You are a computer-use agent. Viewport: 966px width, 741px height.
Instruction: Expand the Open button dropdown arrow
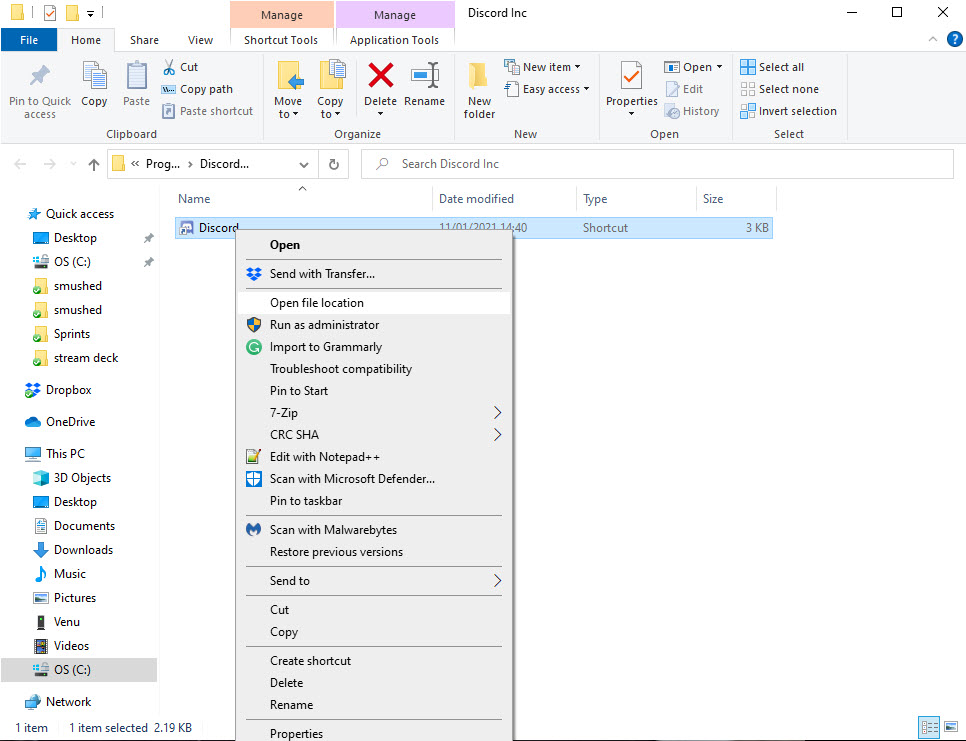click(719, 67)
